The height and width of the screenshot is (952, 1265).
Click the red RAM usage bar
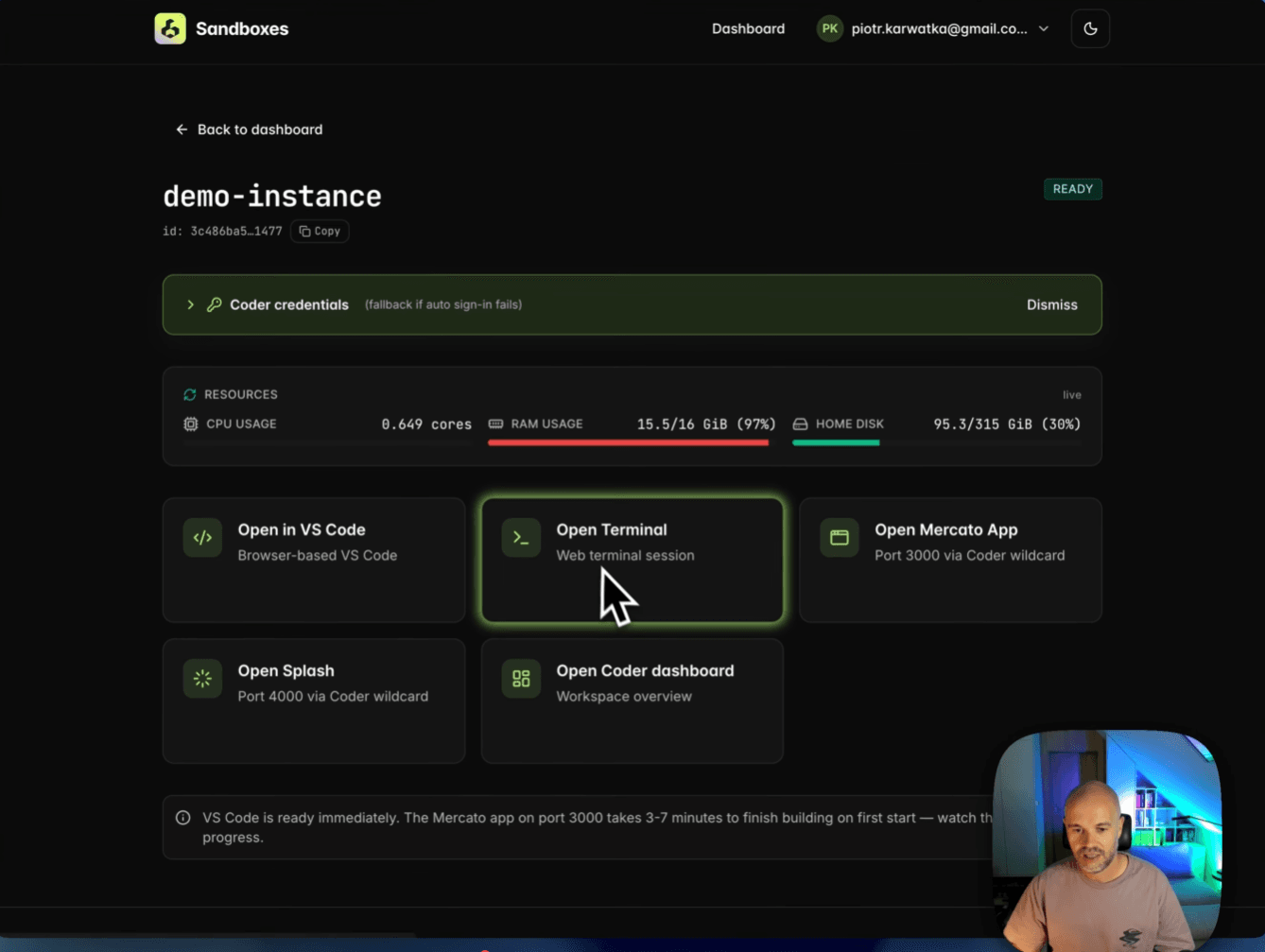(628, 442)
